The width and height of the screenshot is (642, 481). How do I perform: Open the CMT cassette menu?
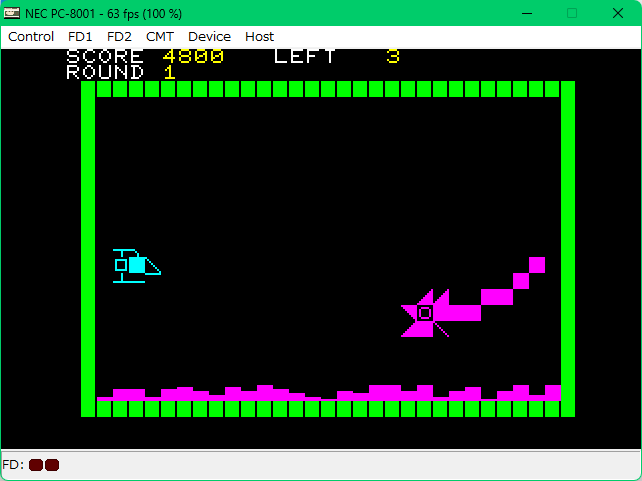coord(159,36)
